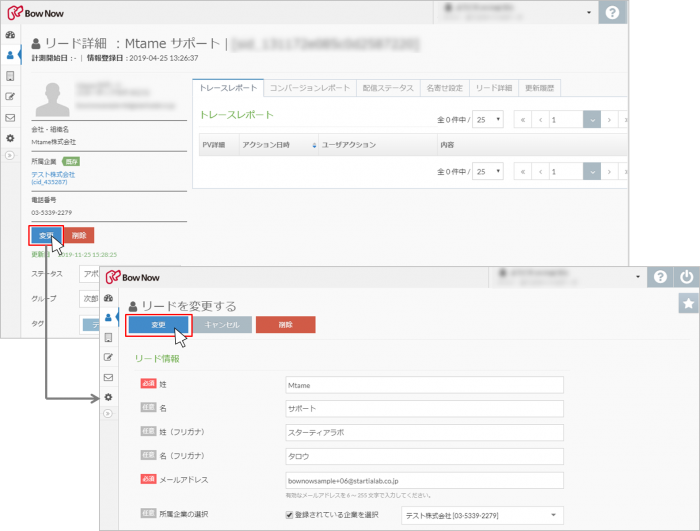The height and width of the screenshot is (531, 700).
Task: Click blue 変更 button in edit lead window
Action: coord(158,325)
